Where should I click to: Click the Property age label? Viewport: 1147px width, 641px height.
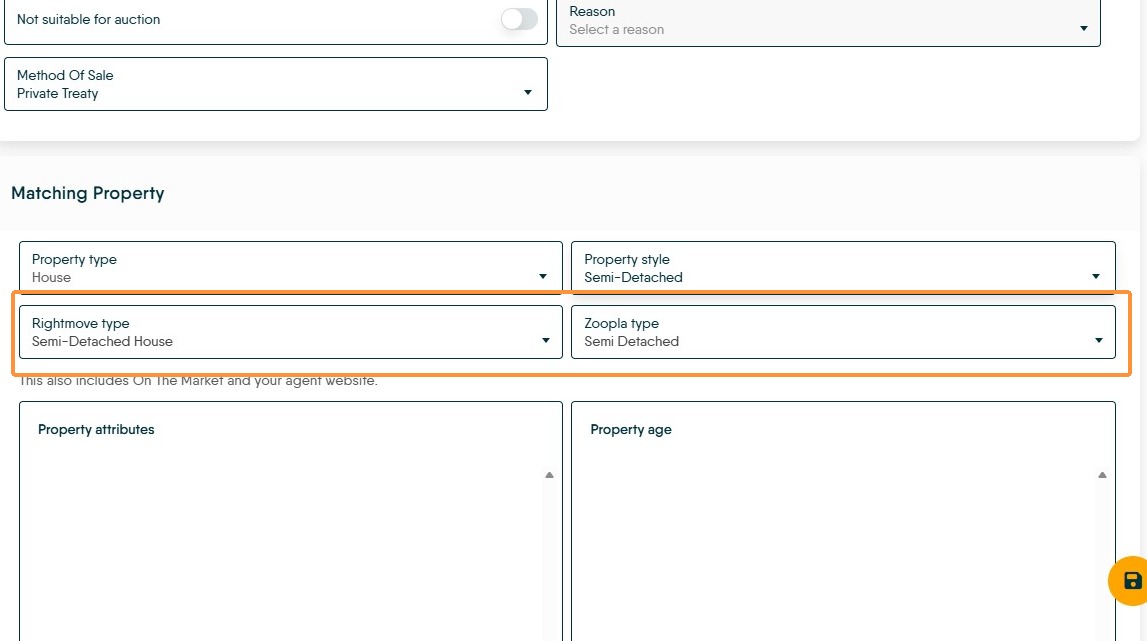click(631, 430)
